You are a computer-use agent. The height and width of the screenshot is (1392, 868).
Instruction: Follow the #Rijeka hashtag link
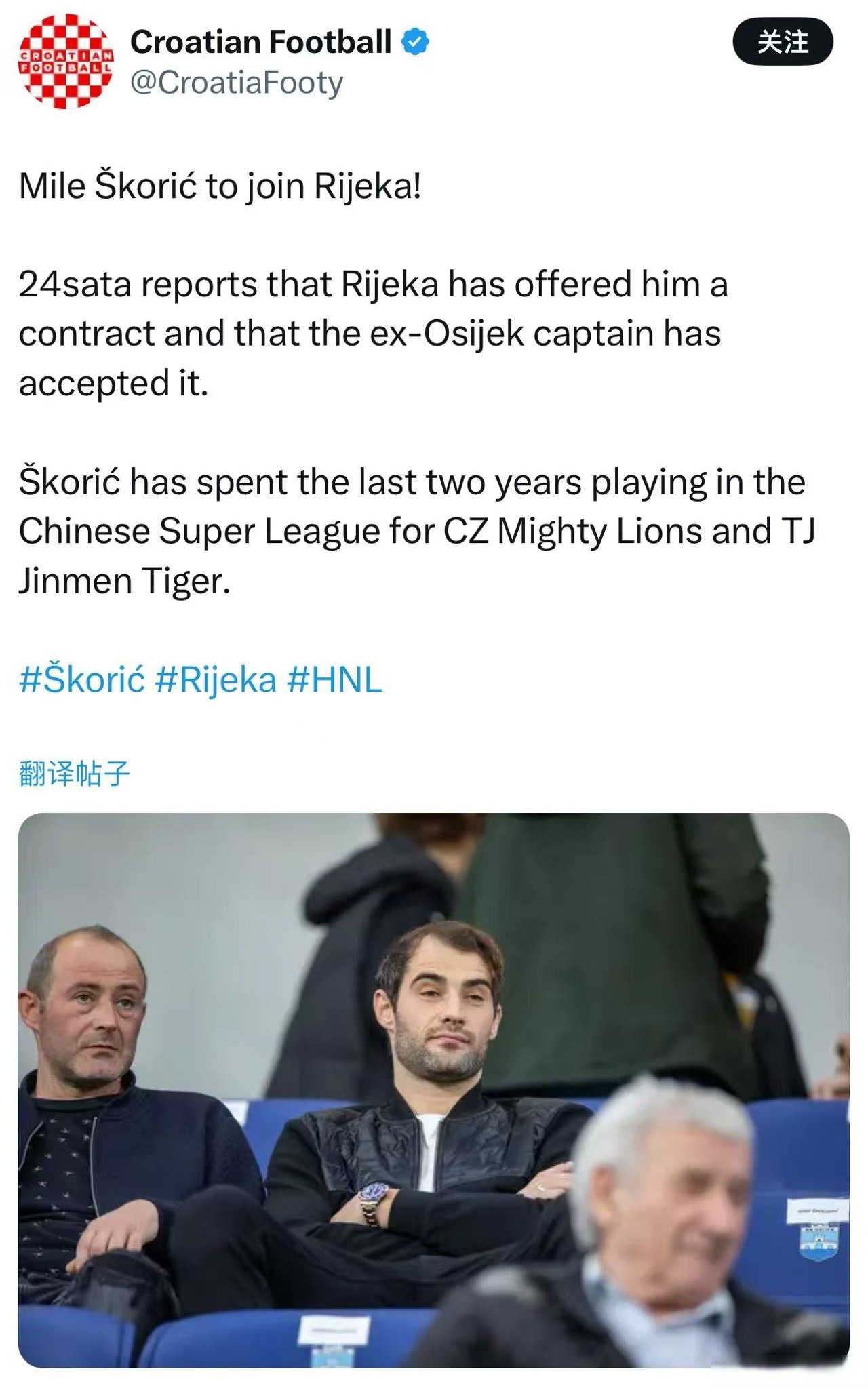coord(216,679)
